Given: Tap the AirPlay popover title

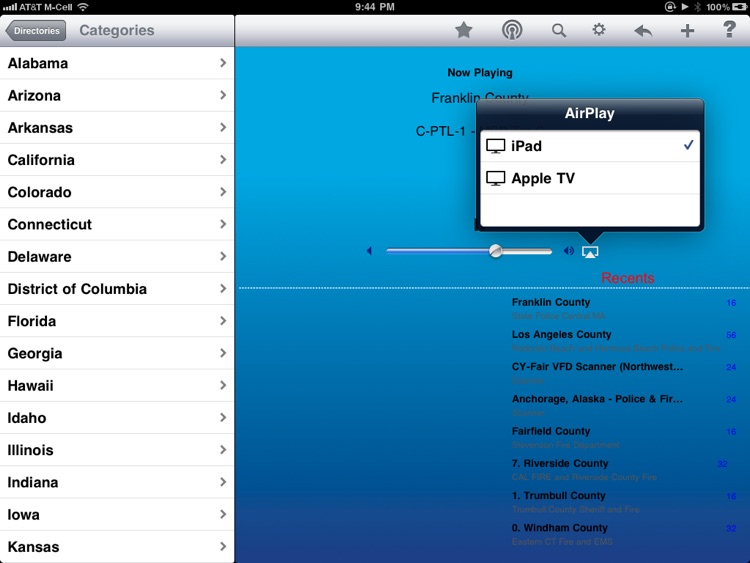Looking at the screenshot, I should pos(589,113).
